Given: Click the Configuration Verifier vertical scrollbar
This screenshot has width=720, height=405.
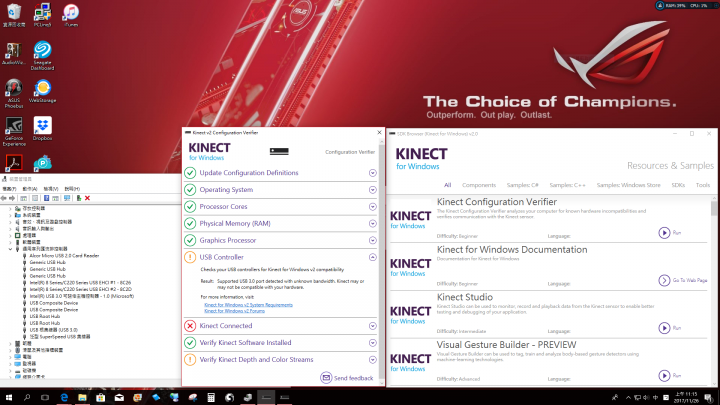Looking at the screenshot, I should tap(381, 263).
